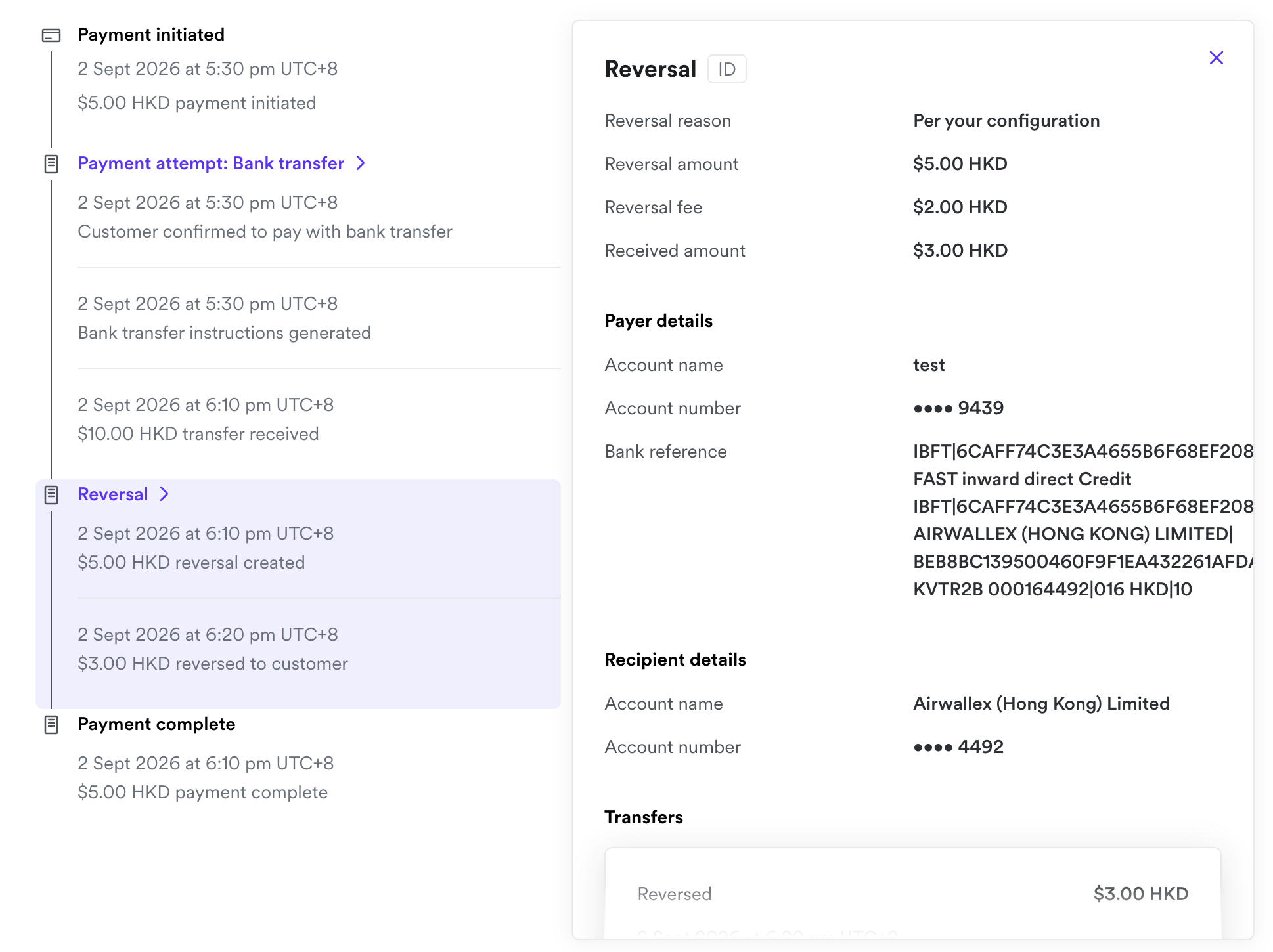The image size is (1273, 952).
Task: Select the 'Reversal amount' field label
Action: point(671,164)
